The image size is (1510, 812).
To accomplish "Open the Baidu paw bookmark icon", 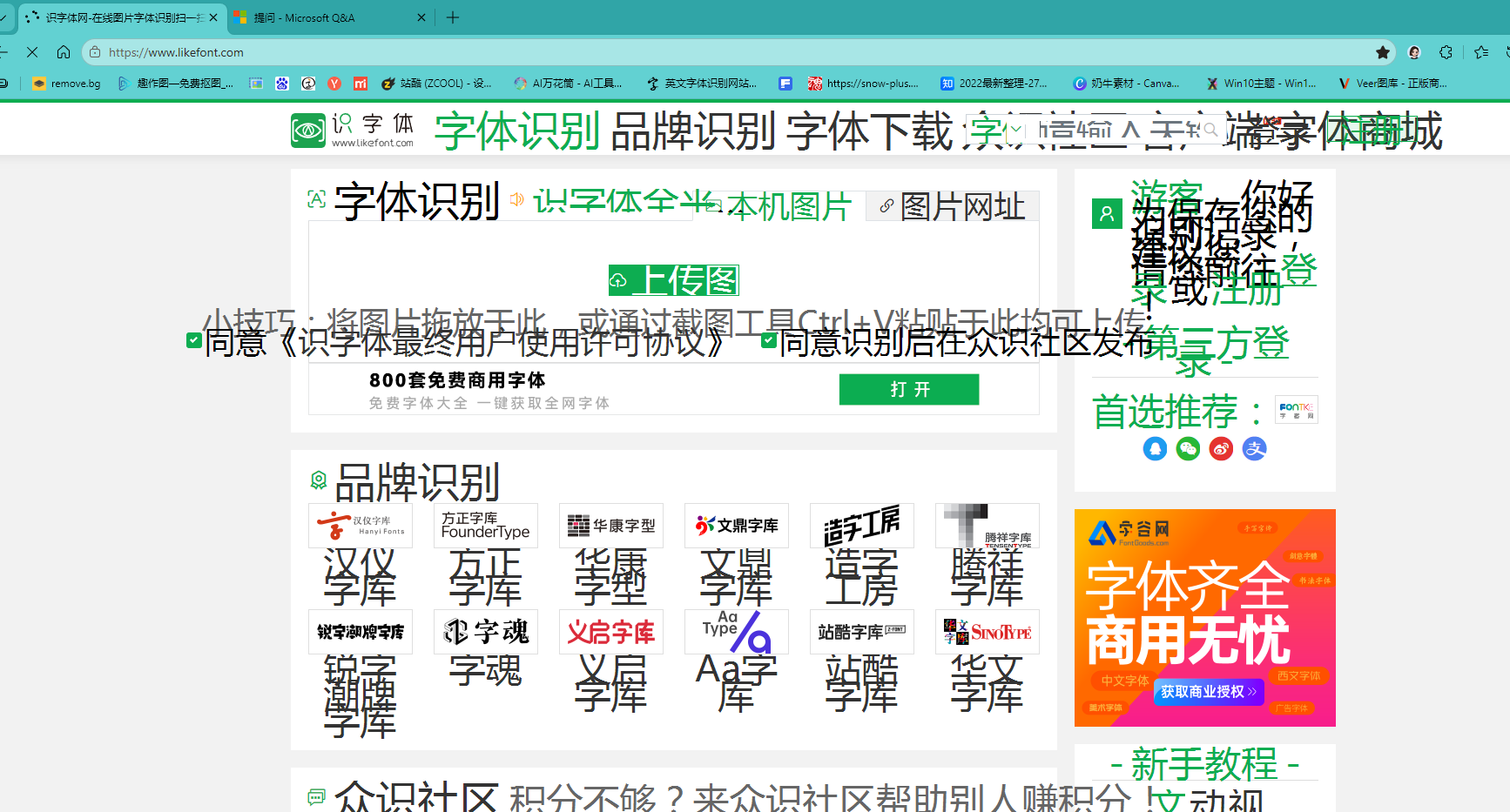I will pyautogui.click(x=281, y=84).
